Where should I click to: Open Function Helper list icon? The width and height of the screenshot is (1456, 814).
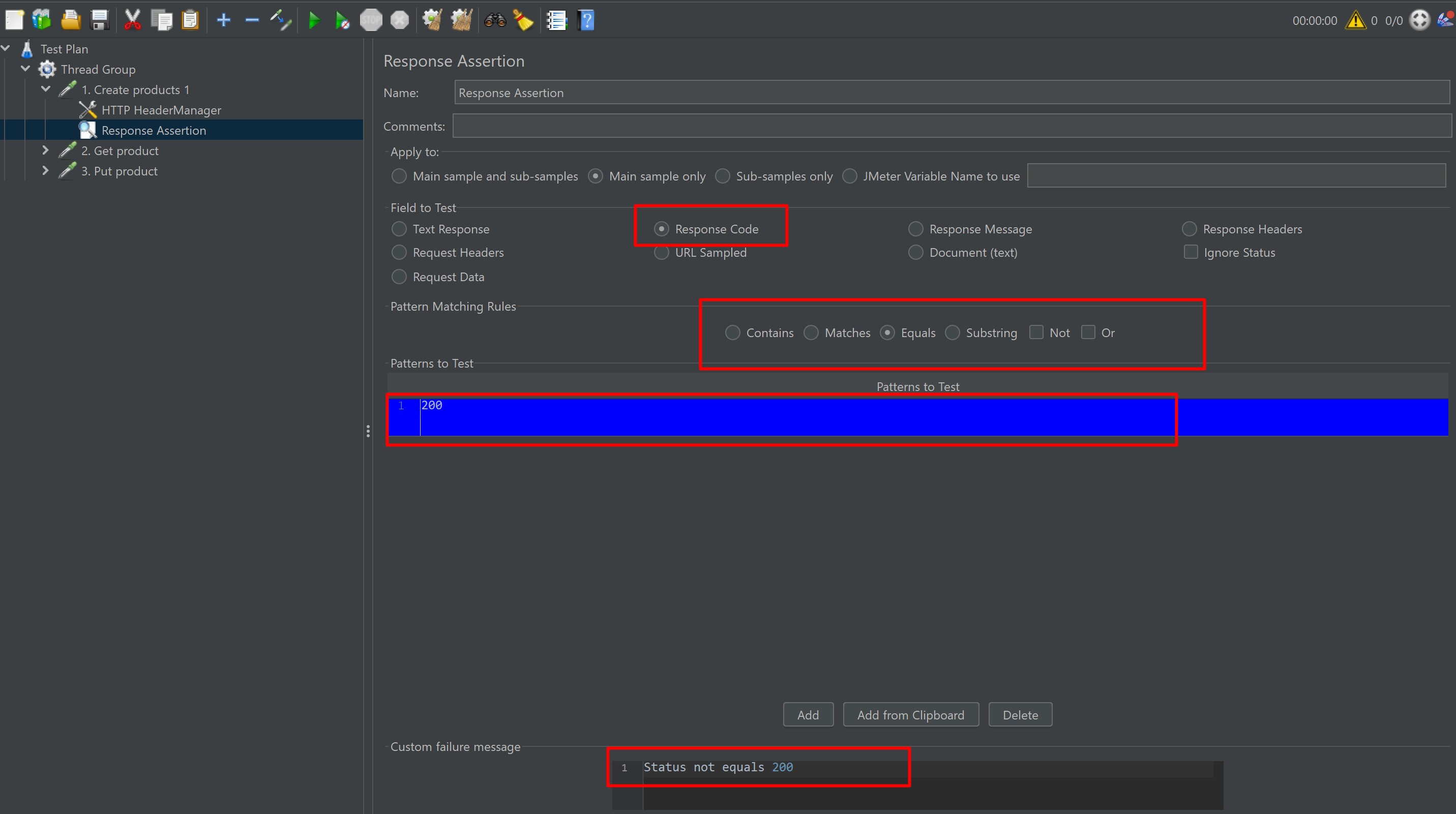[557, 21]
